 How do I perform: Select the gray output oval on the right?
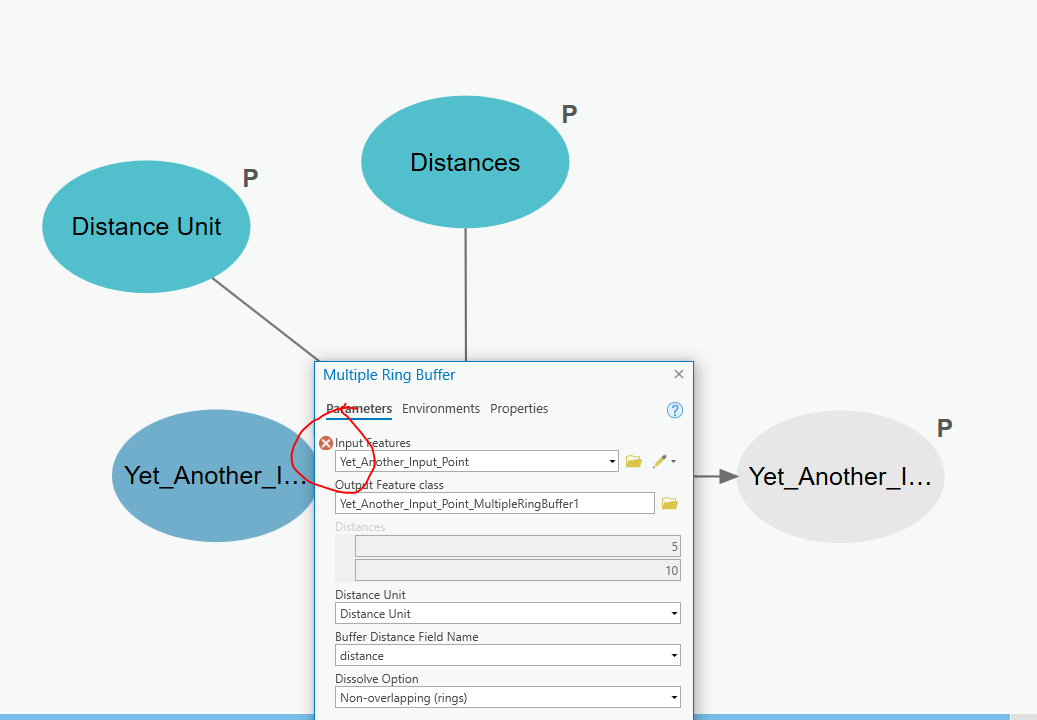point(841,476)
